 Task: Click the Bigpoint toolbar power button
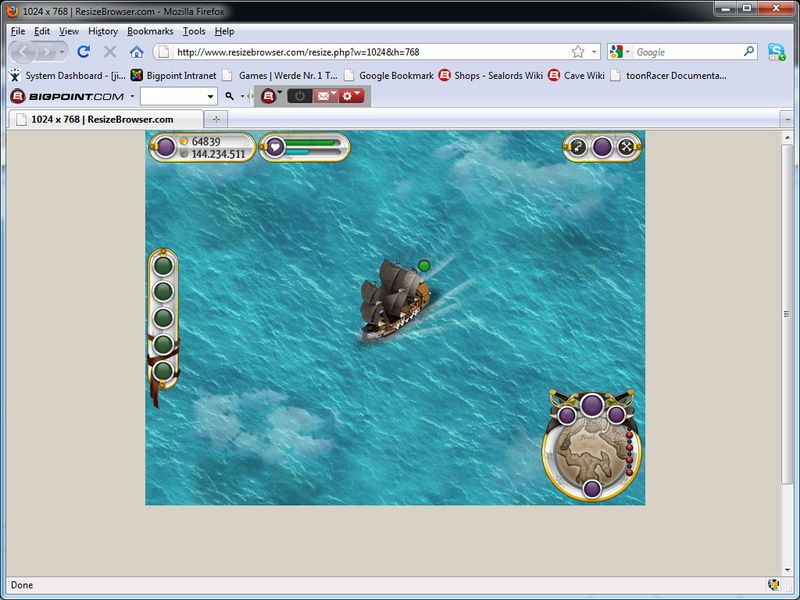(300, 96)
